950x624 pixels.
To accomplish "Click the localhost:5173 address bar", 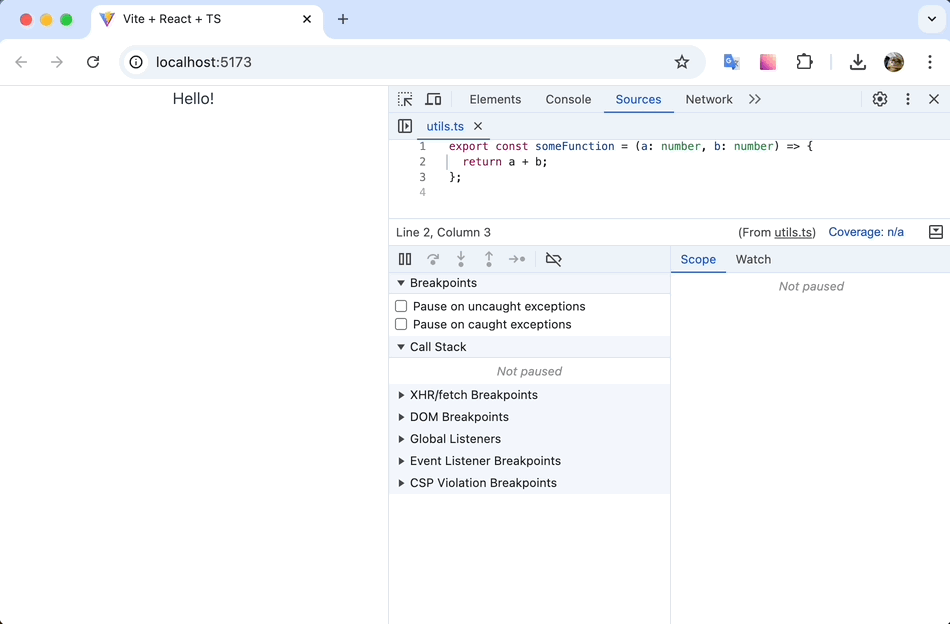I will (x=412, y=62).
